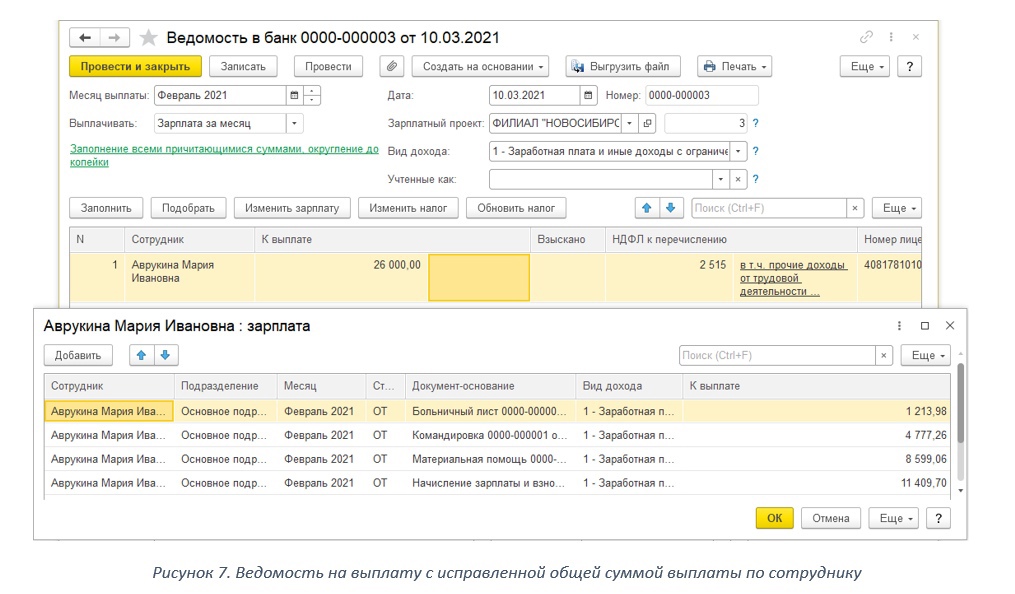Viewport: 1015px width, 594px height.
Task: Open Создать на основании menu
Action: (x=480, y=66)
